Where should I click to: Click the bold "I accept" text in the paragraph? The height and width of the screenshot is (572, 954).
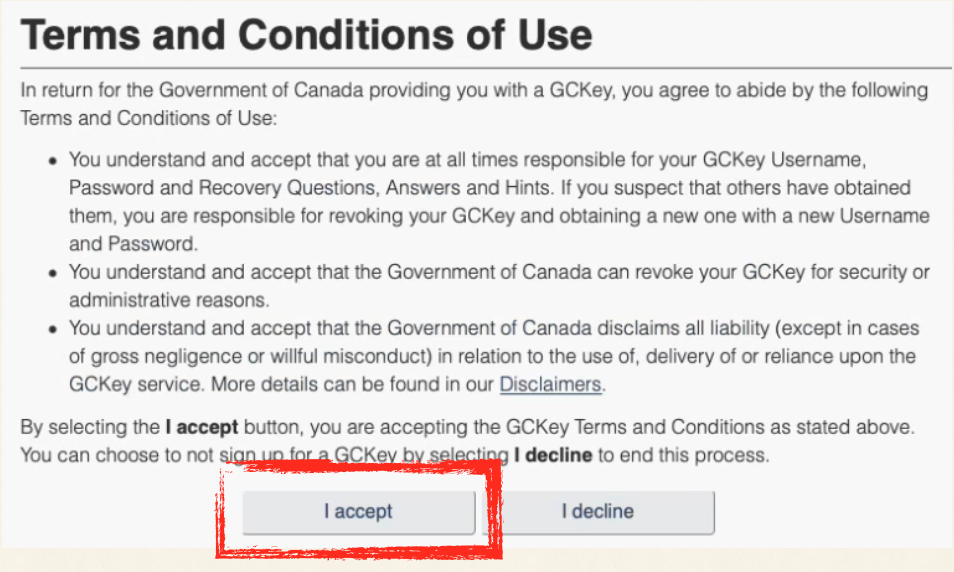click(201, 428)
